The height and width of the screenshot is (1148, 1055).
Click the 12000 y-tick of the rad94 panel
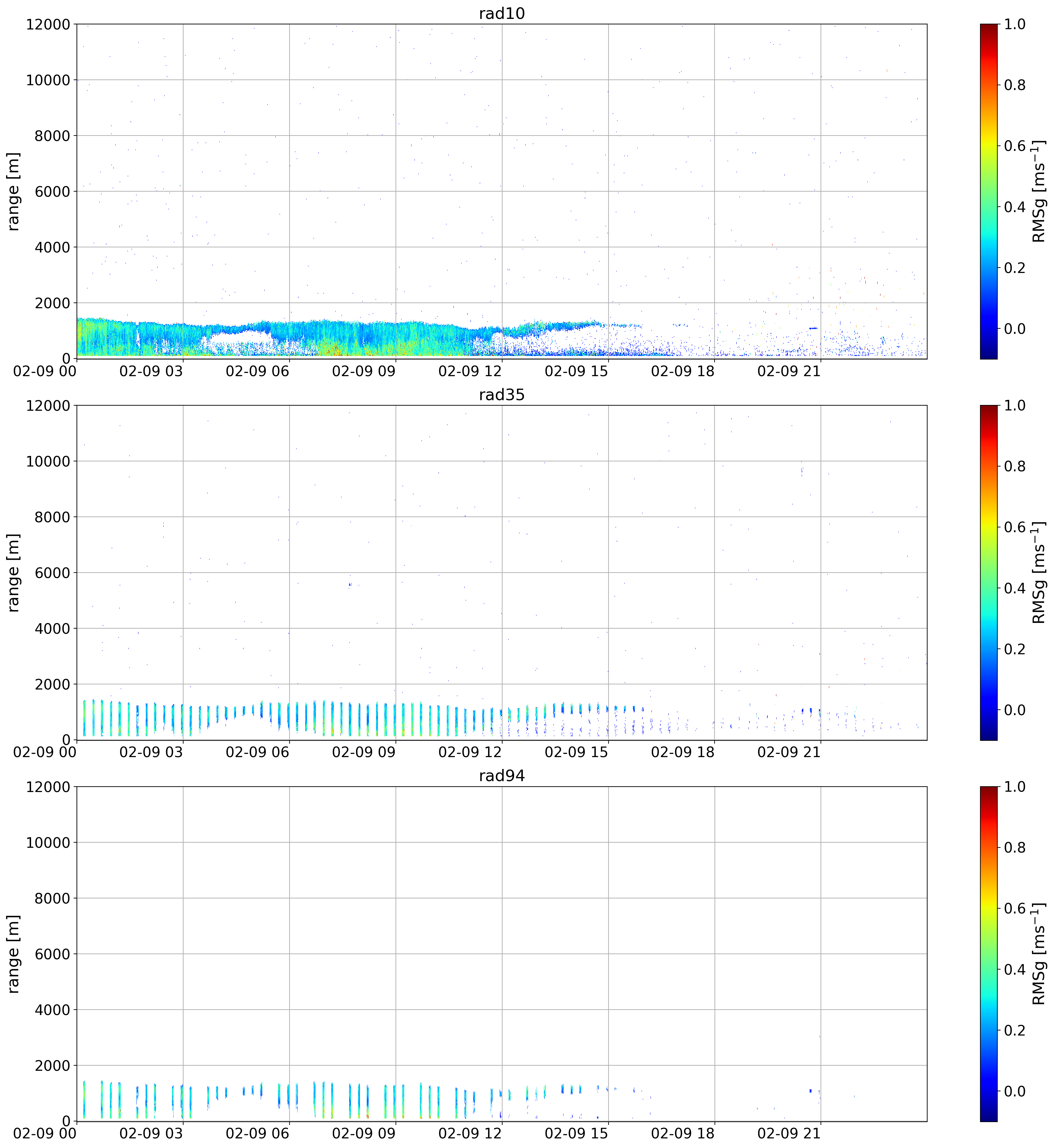[x=48, y=787]
